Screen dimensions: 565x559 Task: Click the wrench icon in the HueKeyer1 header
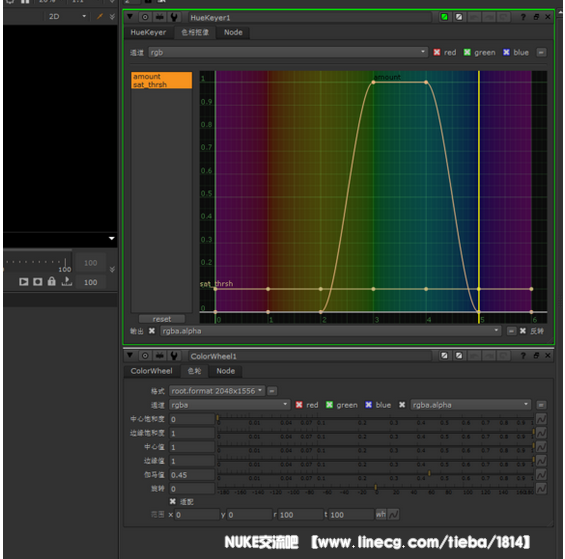(x=174, y=17)
